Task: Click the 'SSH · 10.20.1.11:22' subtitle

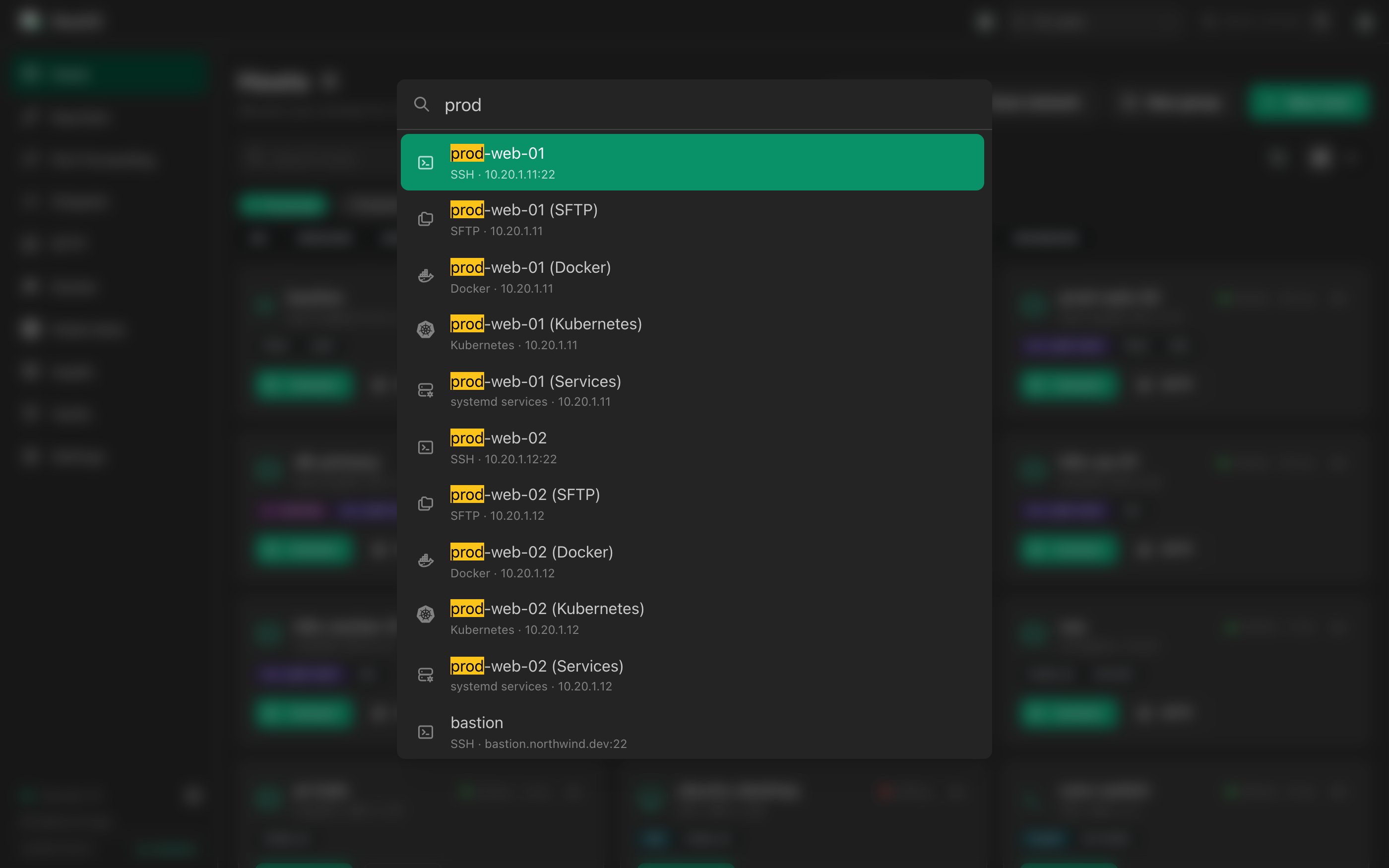Action: point(502,175)
